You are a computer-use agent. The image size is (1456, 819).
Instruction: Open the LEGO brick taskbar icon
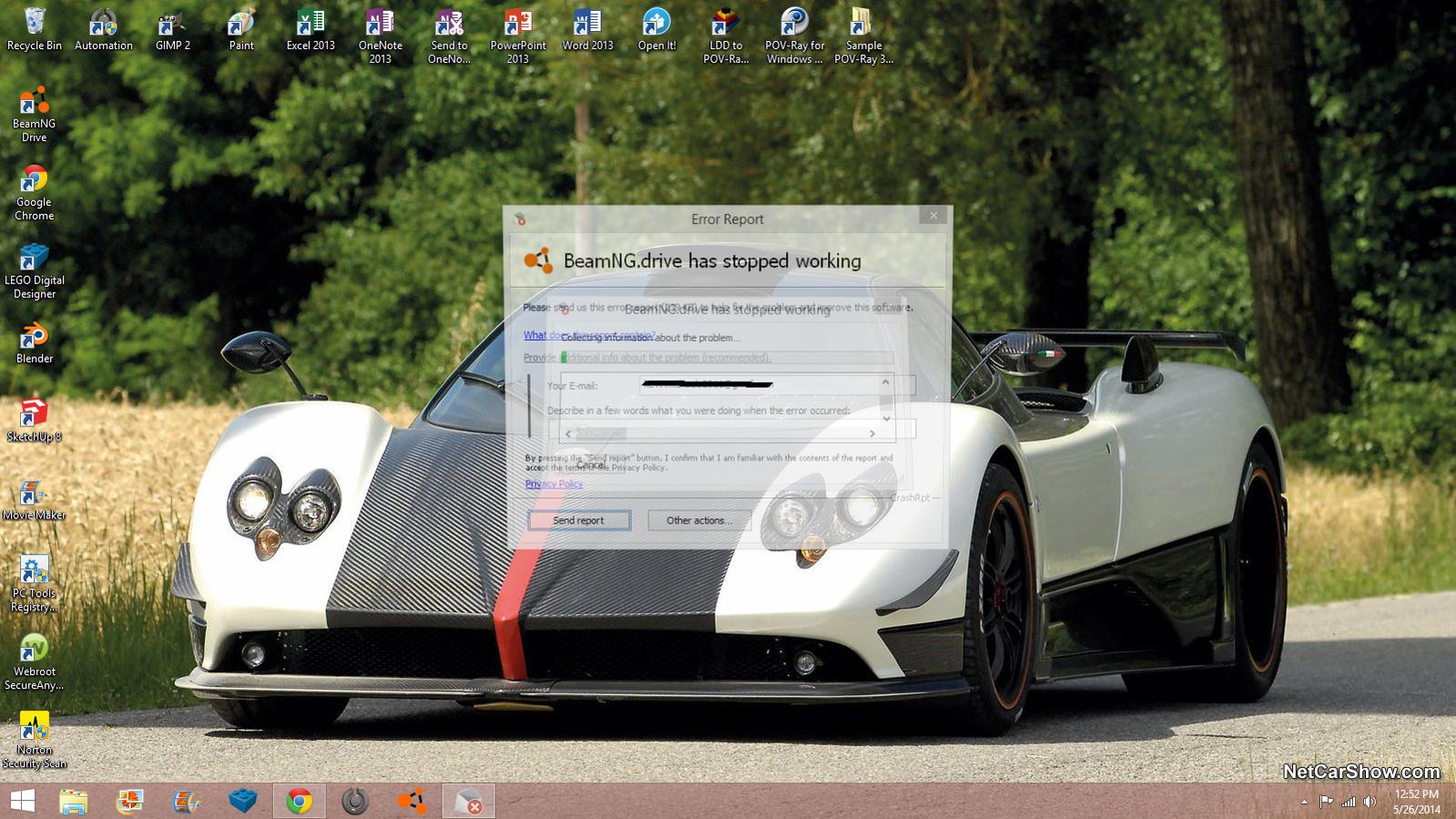click(x=243, y=801)
